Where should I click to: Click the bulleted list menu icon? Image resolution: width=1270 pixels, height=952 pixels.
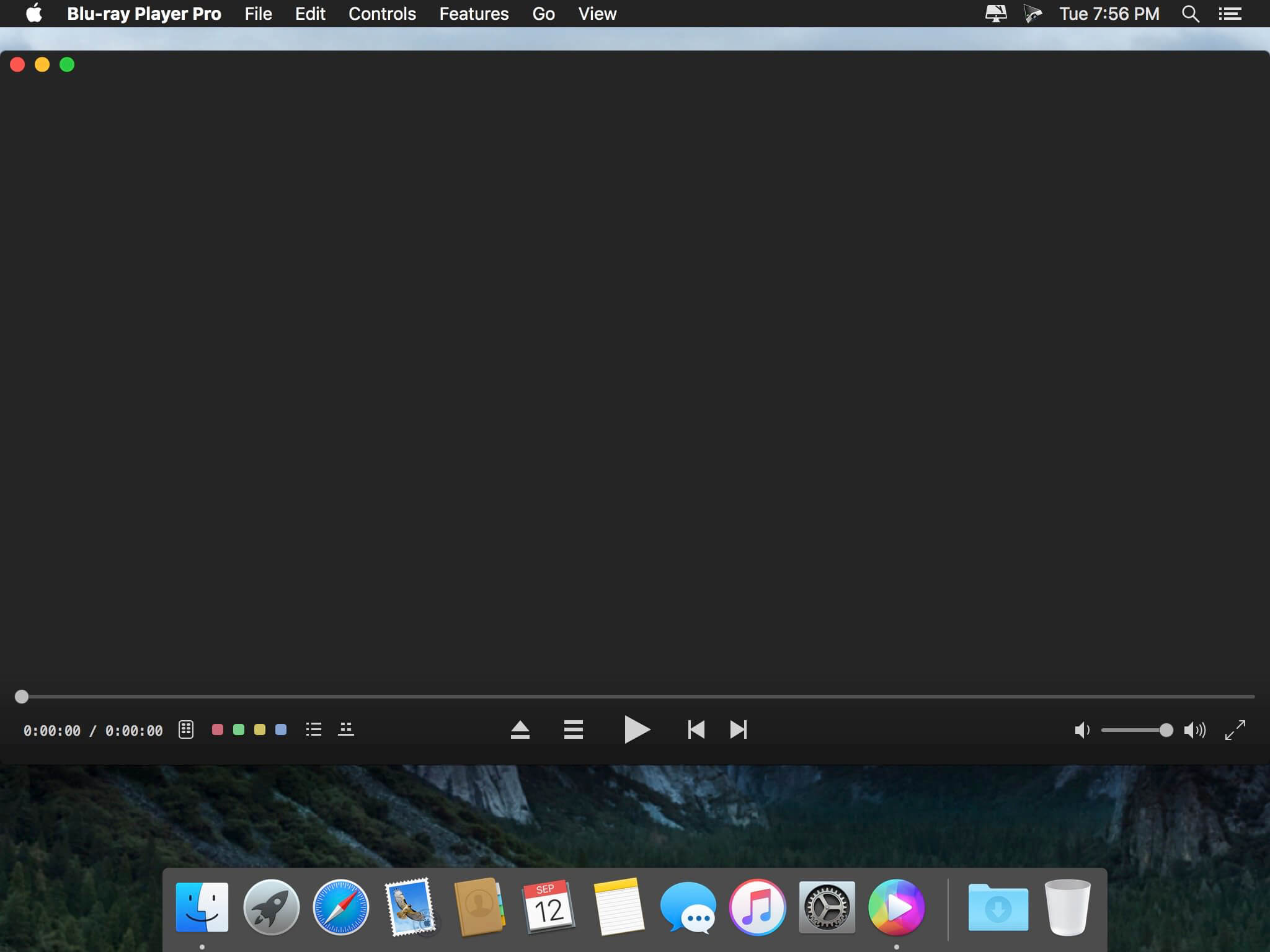[x=314, y=729]
